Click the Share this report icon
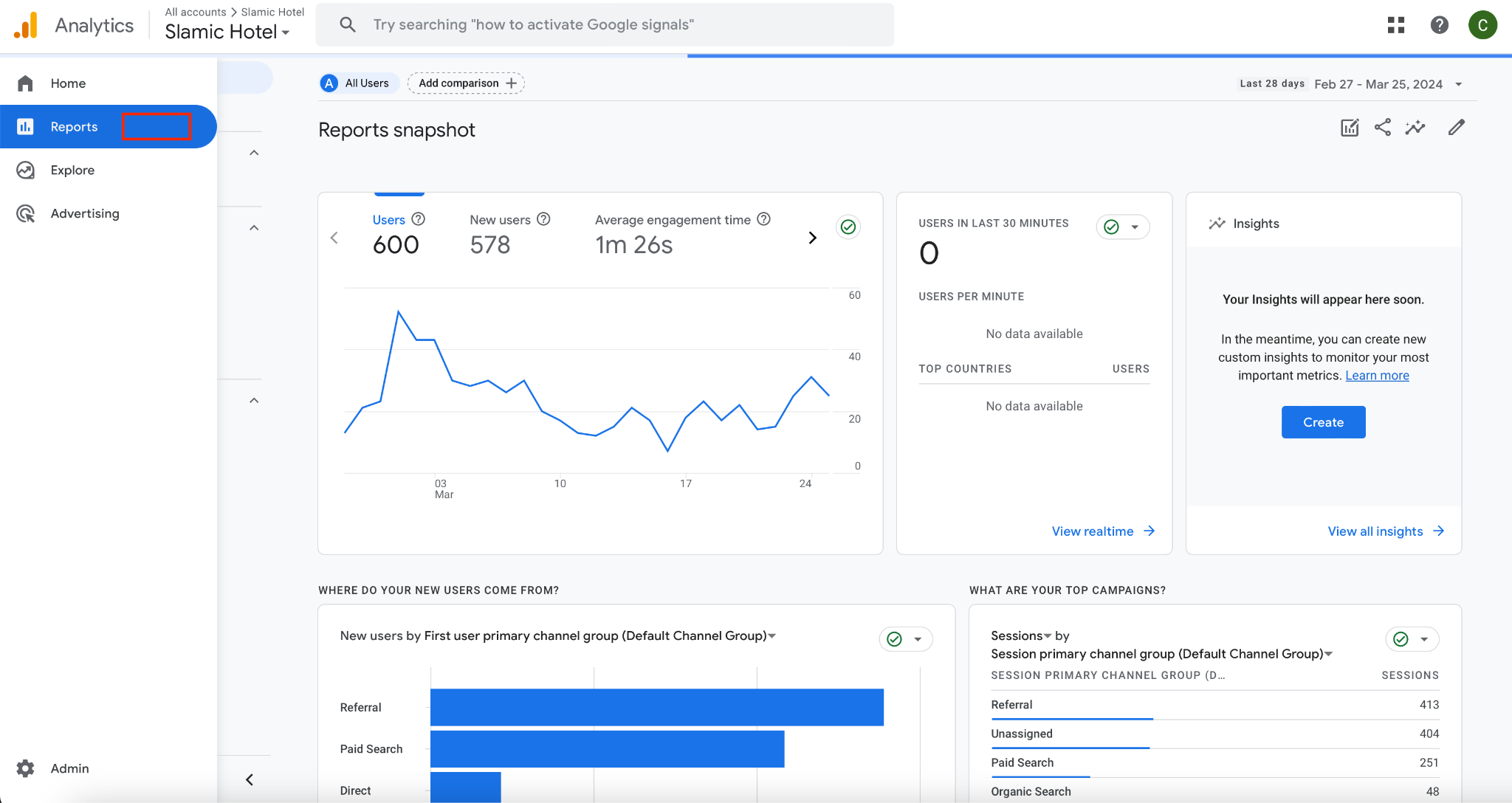 click(1383, 128)
